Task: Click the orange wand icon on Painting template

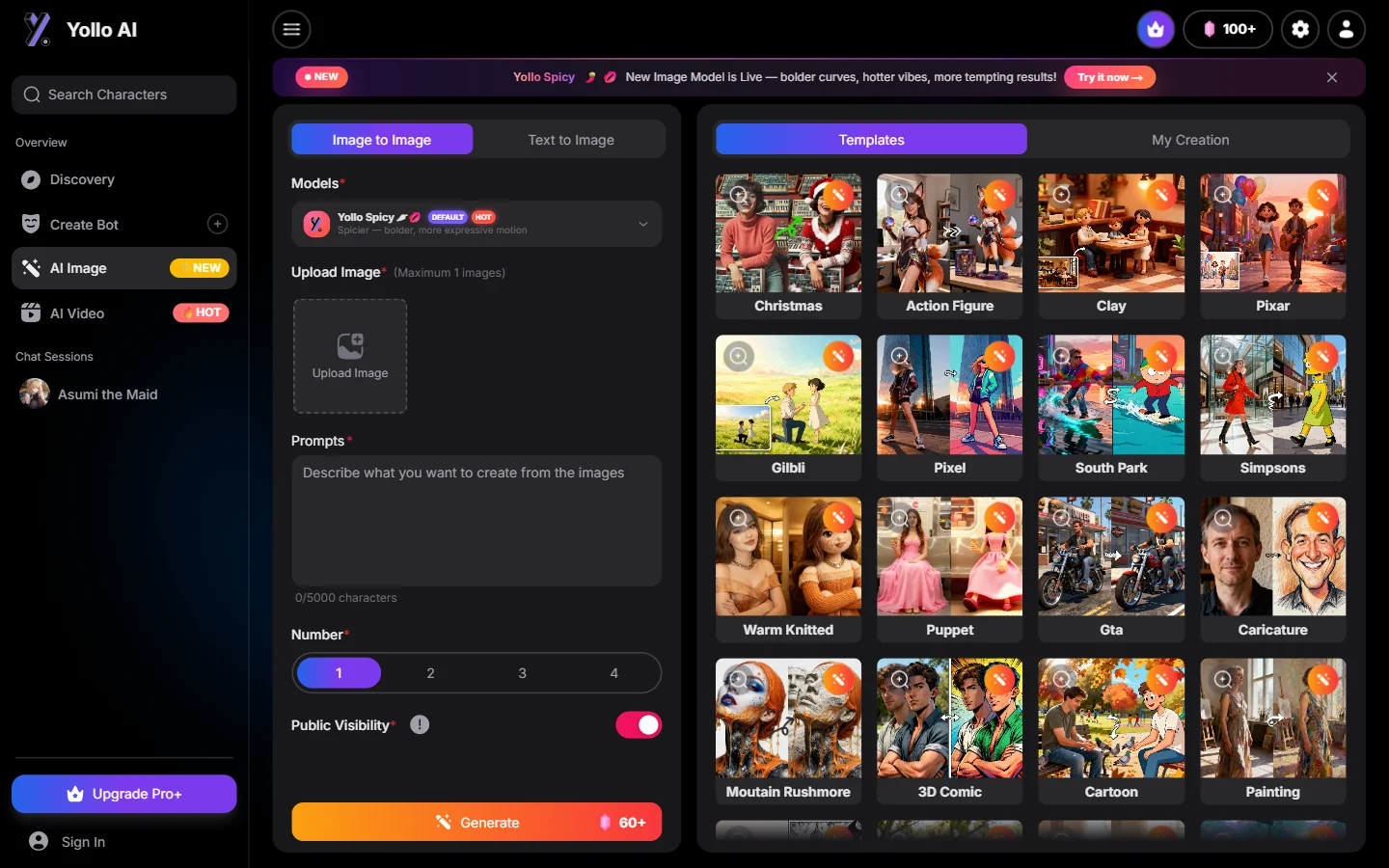Action: point(1323,680)
